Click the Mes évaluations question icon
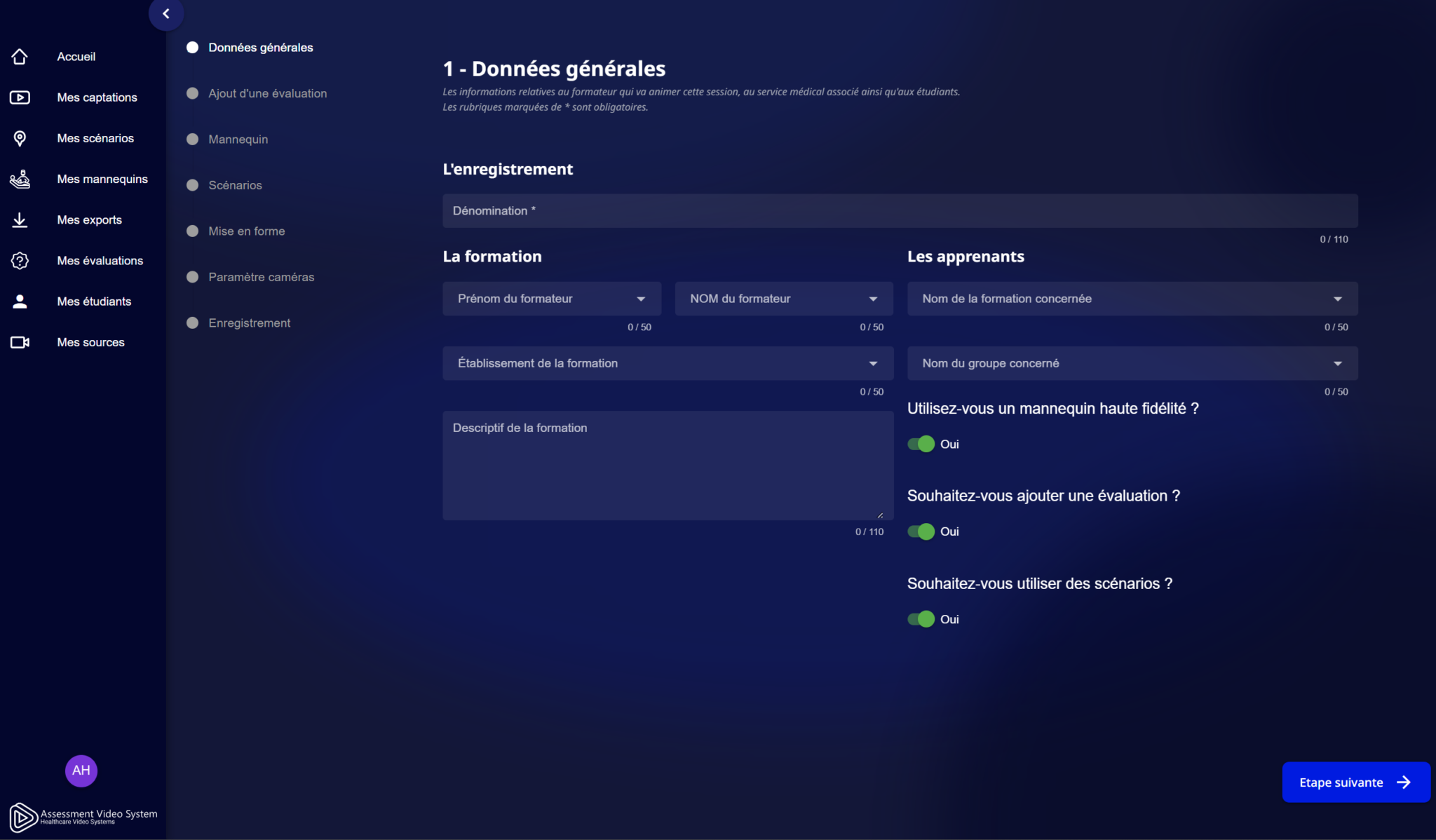This screenshot has width=1436, height=840. pyautogui.click(x=20, y=261)
